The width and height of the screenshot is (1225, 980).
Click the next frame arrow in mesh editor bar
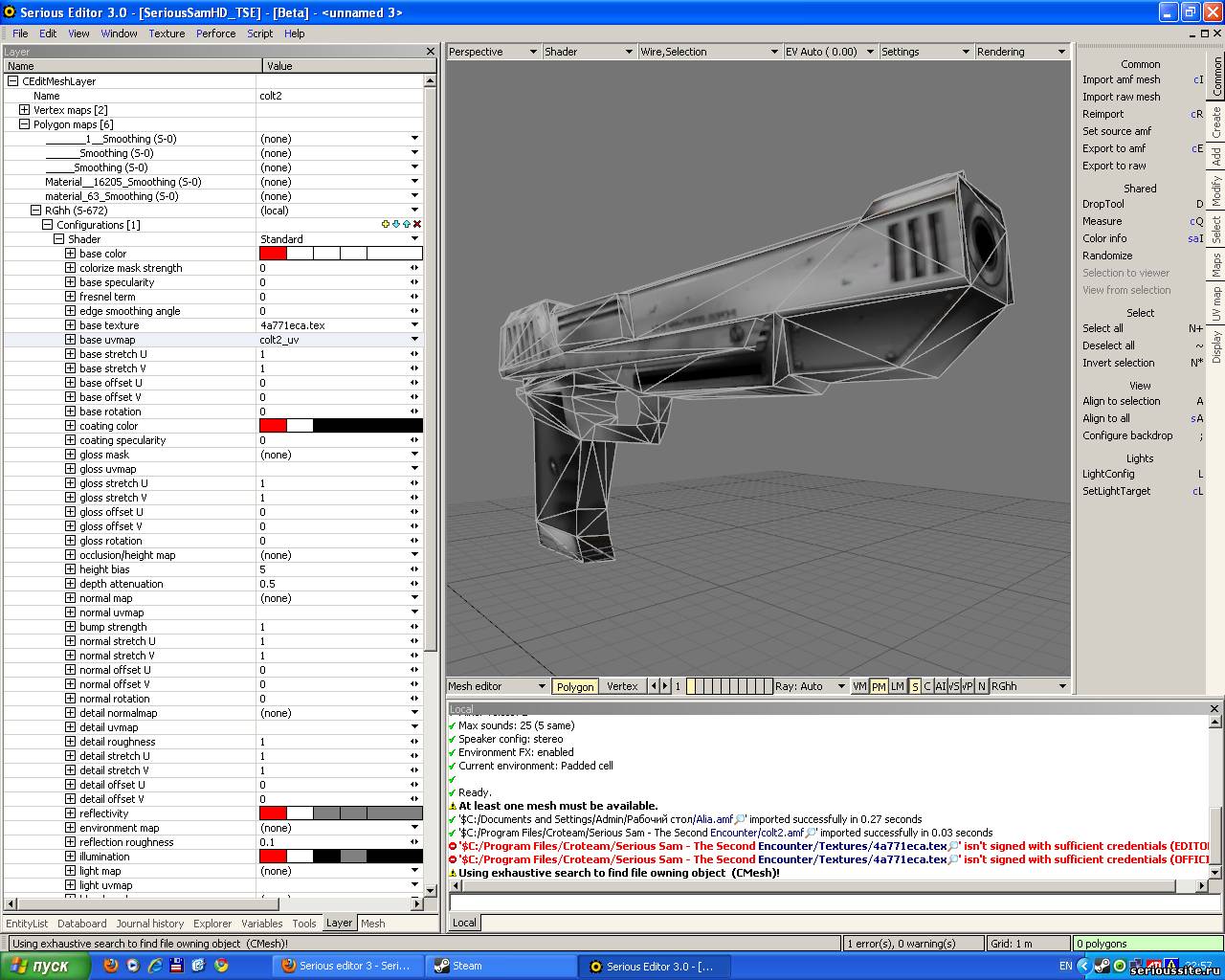click(665, 686)
